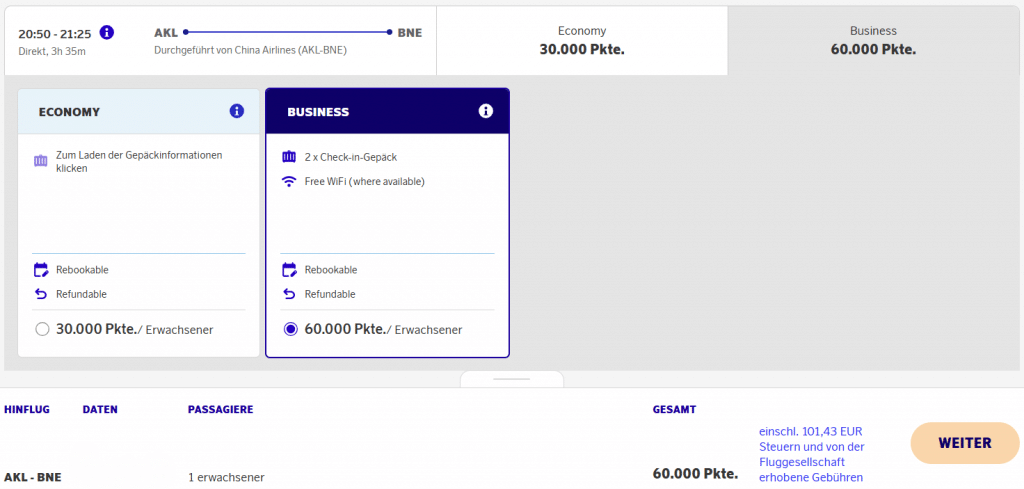Click the Free WiFi icon
This screenshot has height=489, width=1024.
289,182
